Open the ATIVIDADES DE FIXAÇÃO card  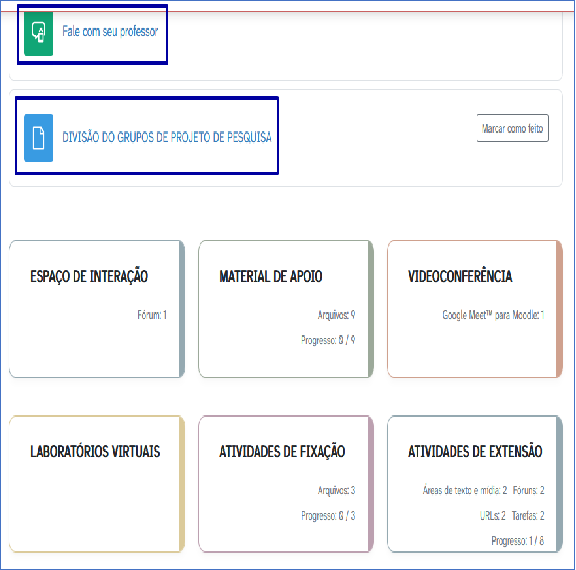pos(286,484)
